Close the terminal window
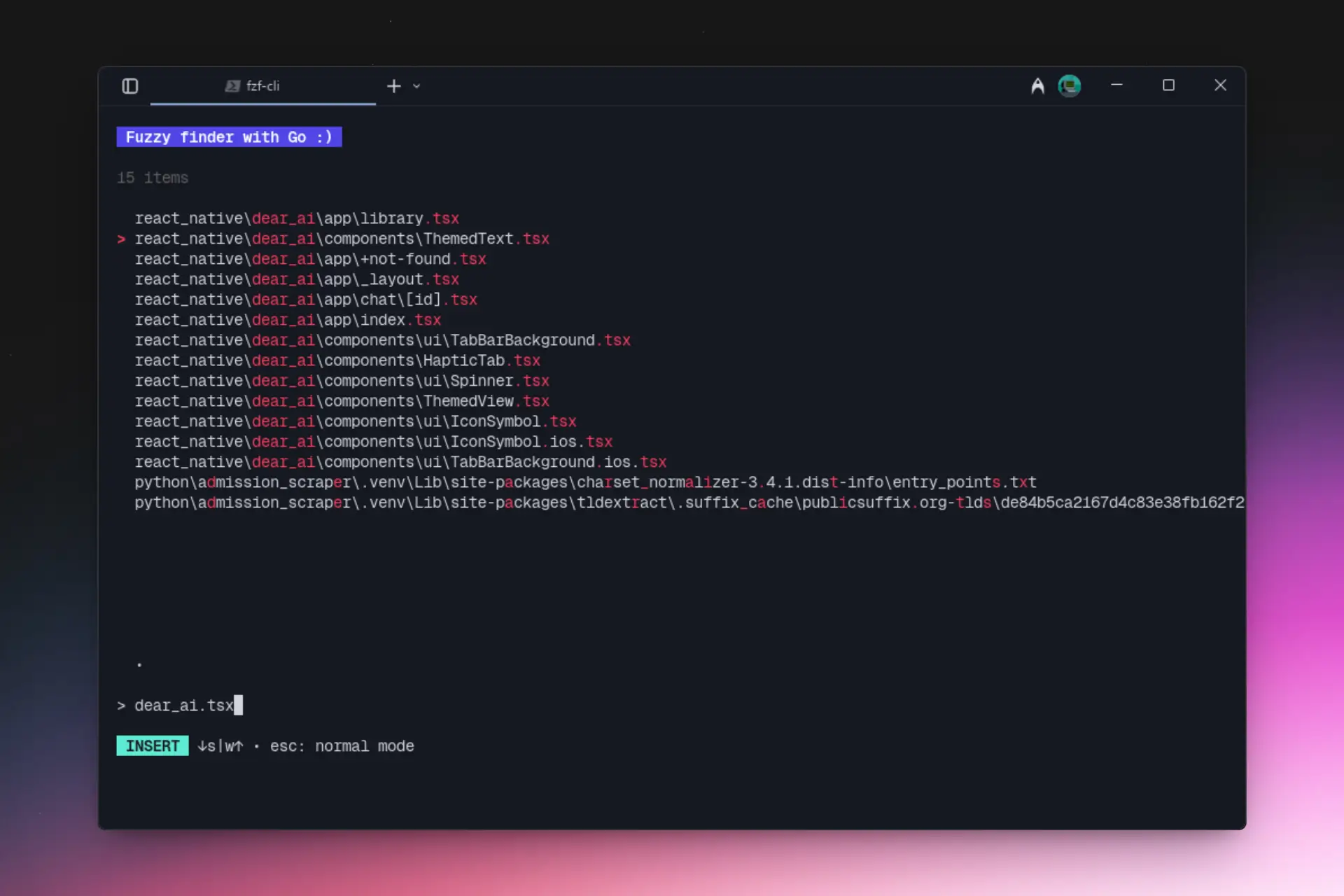 tap(1220, 85)
